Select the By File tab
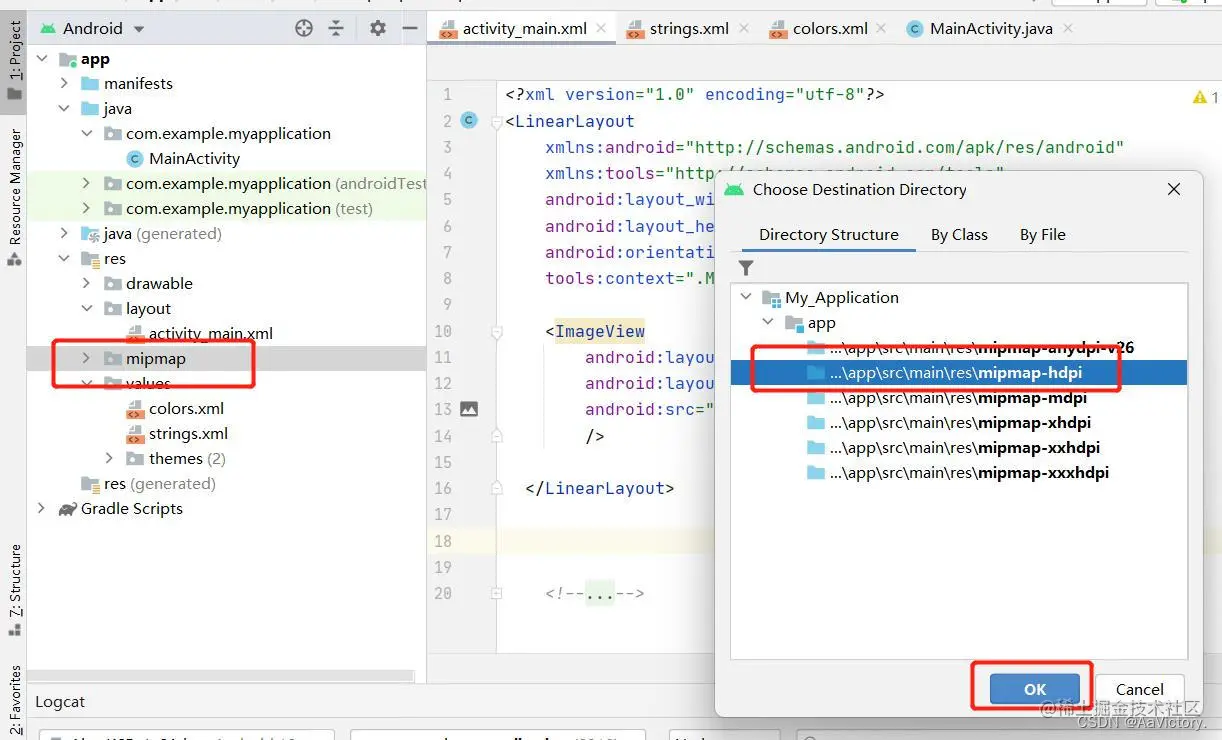 (1043, 235)
